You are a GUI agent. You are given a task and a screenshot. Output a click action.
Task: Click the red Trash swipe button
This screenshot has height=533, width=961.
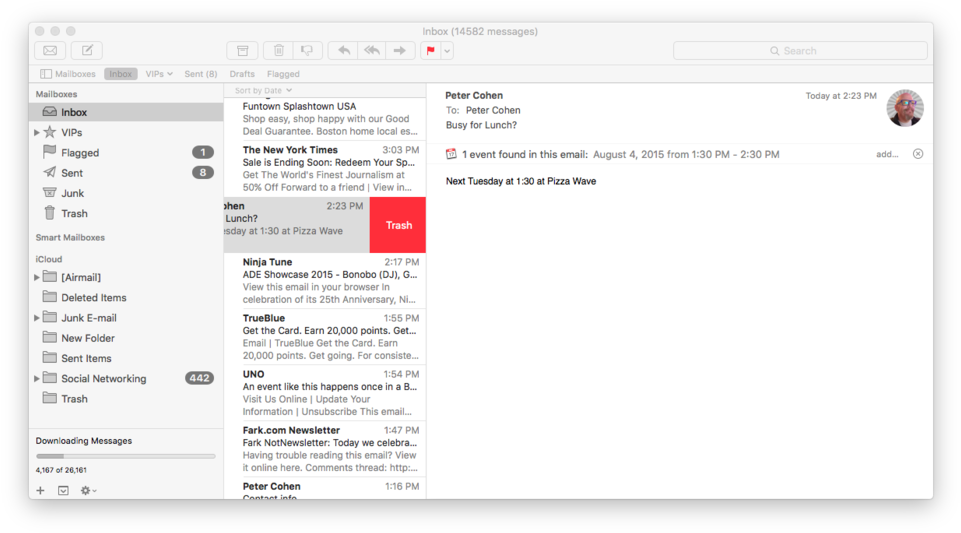[x=398, y=225]
